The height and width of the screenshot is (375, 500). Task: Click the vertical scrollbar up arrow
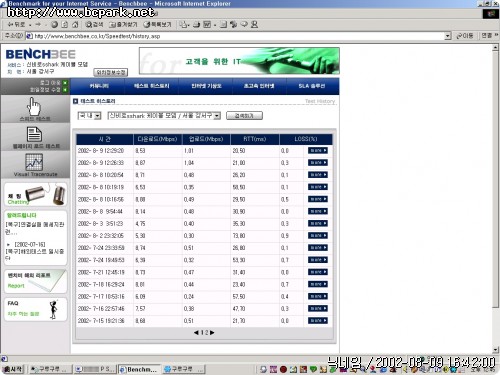495,48
